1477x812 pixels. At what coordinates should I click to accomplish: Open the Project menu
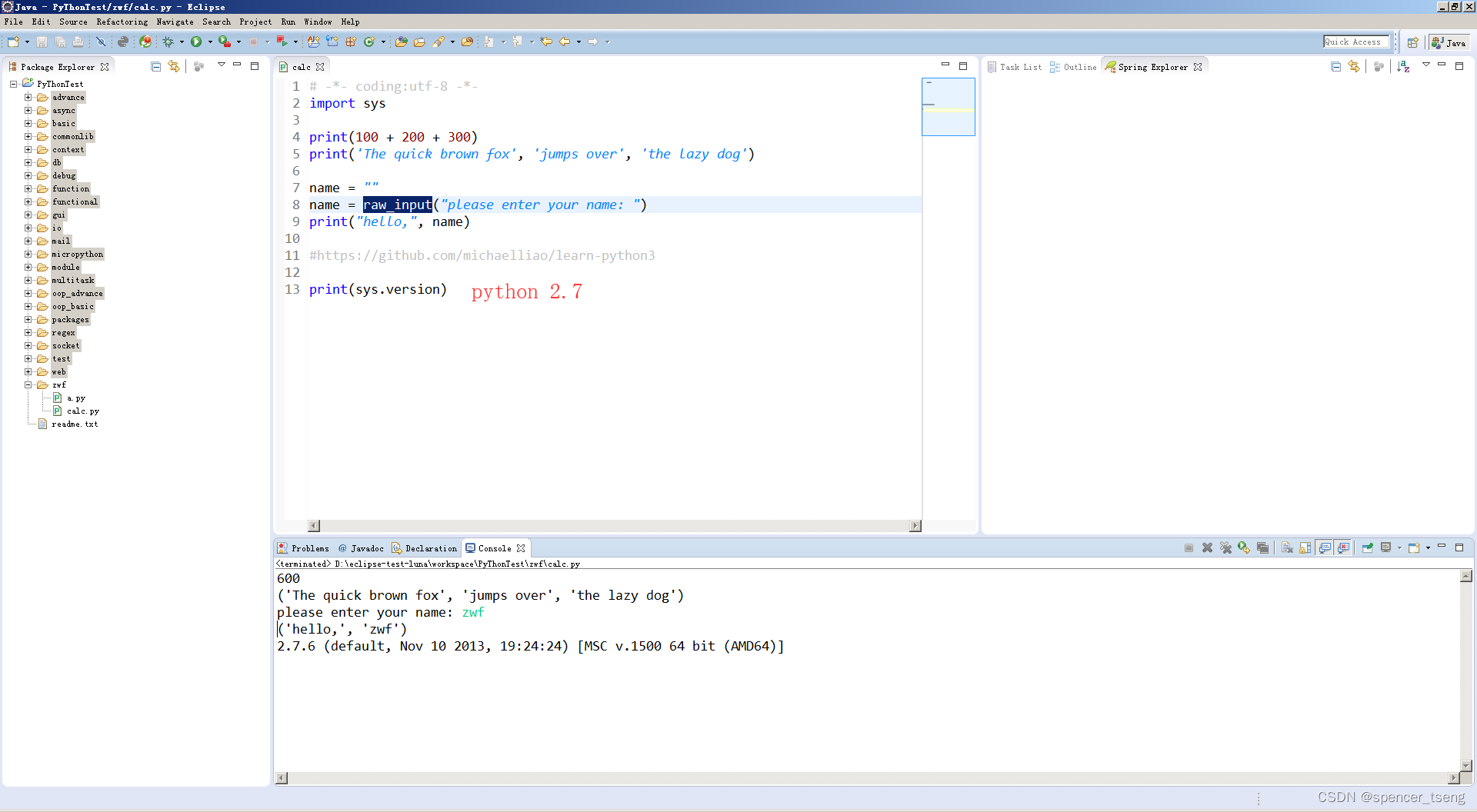pyautogui.click(x=255, y=22)
